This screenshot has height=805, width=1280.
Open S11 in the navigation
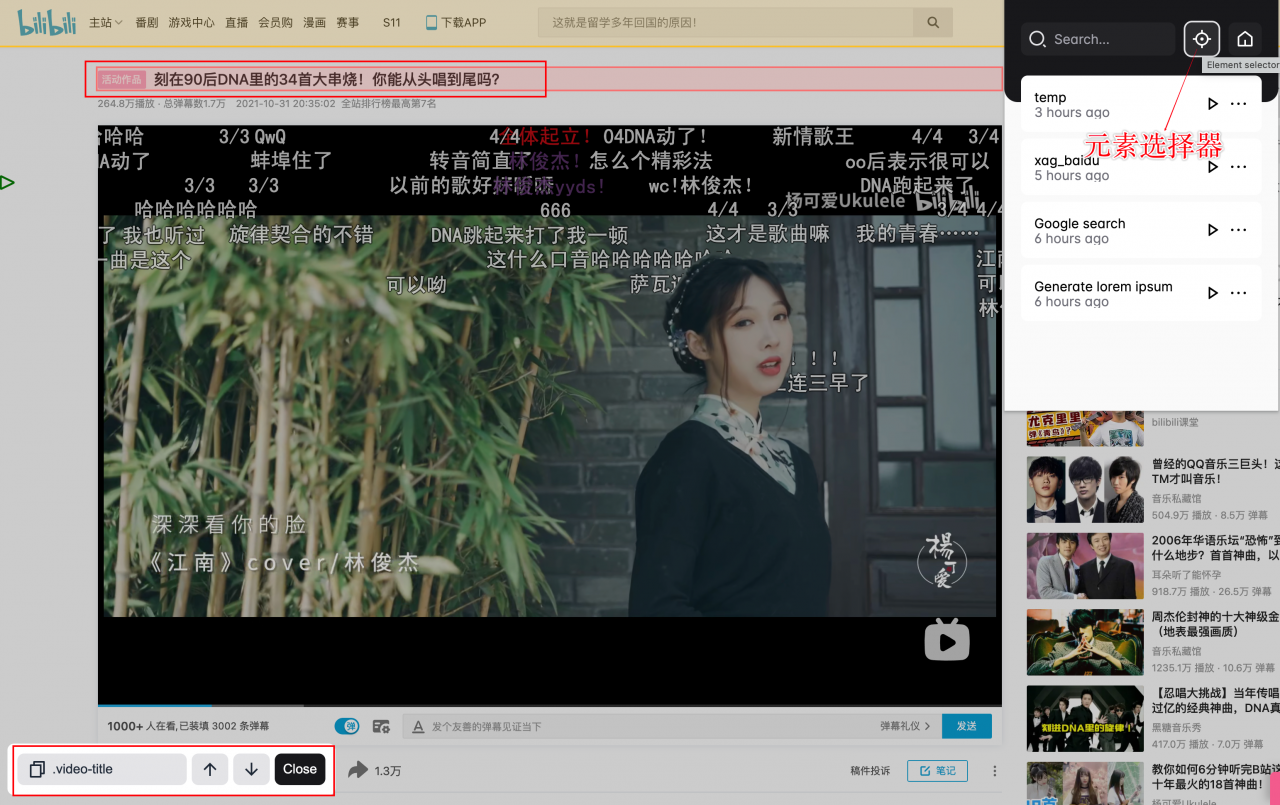pos(391,22)
